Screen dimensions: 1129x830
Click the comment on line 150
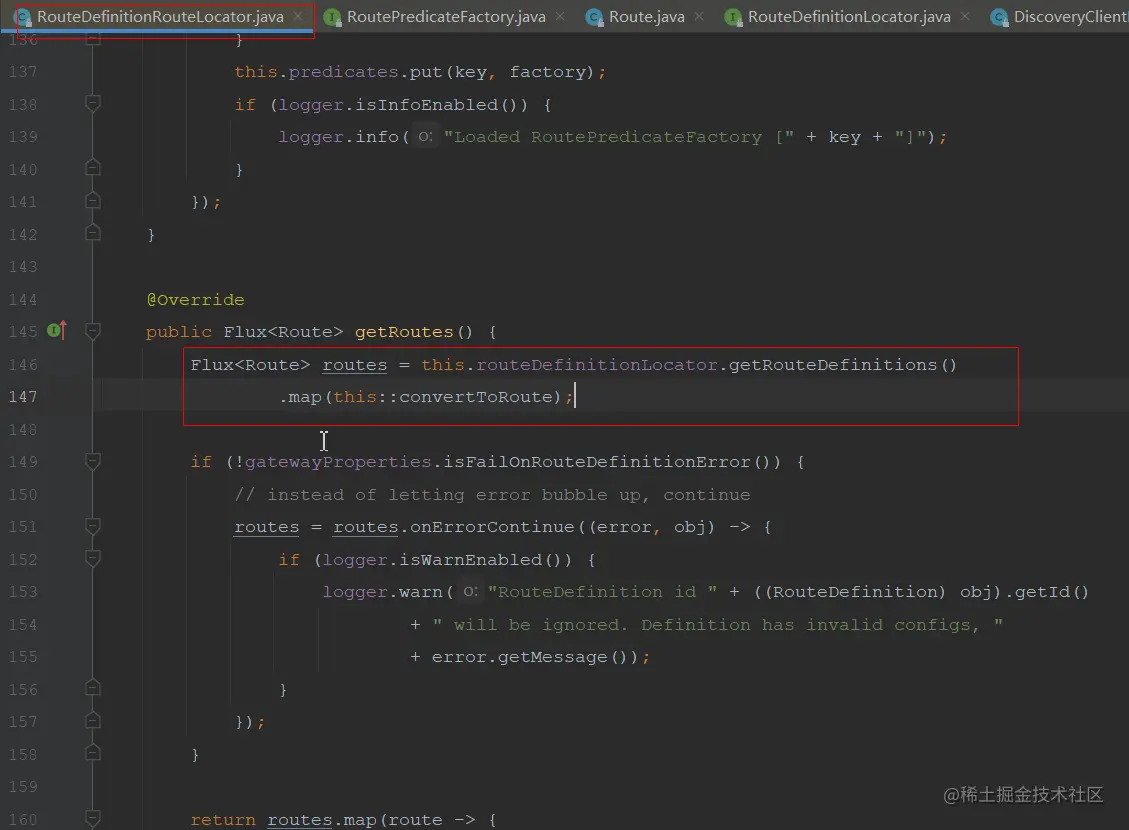tap(492, 495)
